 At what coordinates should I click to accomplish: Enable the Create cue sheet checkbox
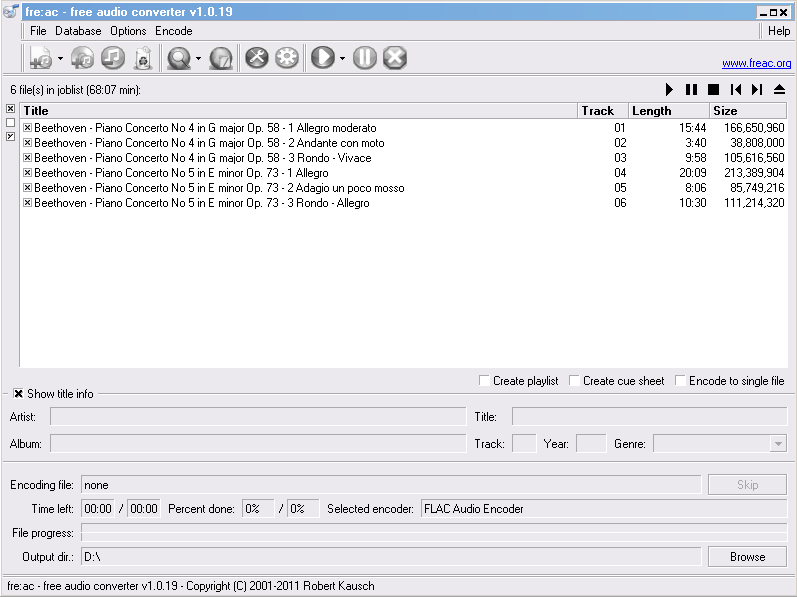[574, 381]
